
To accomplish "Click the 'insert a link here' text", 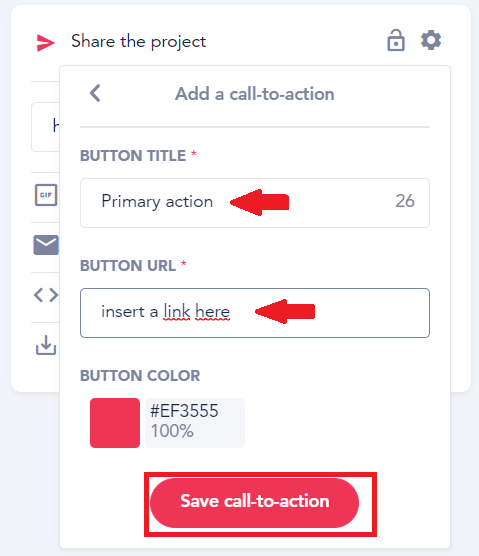I will click(x=166, y=312).
